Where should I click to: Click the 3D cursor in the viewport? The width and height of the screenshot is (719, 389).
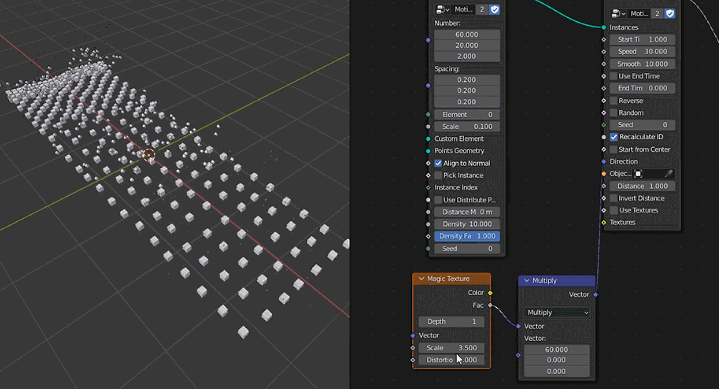point(149,156)
